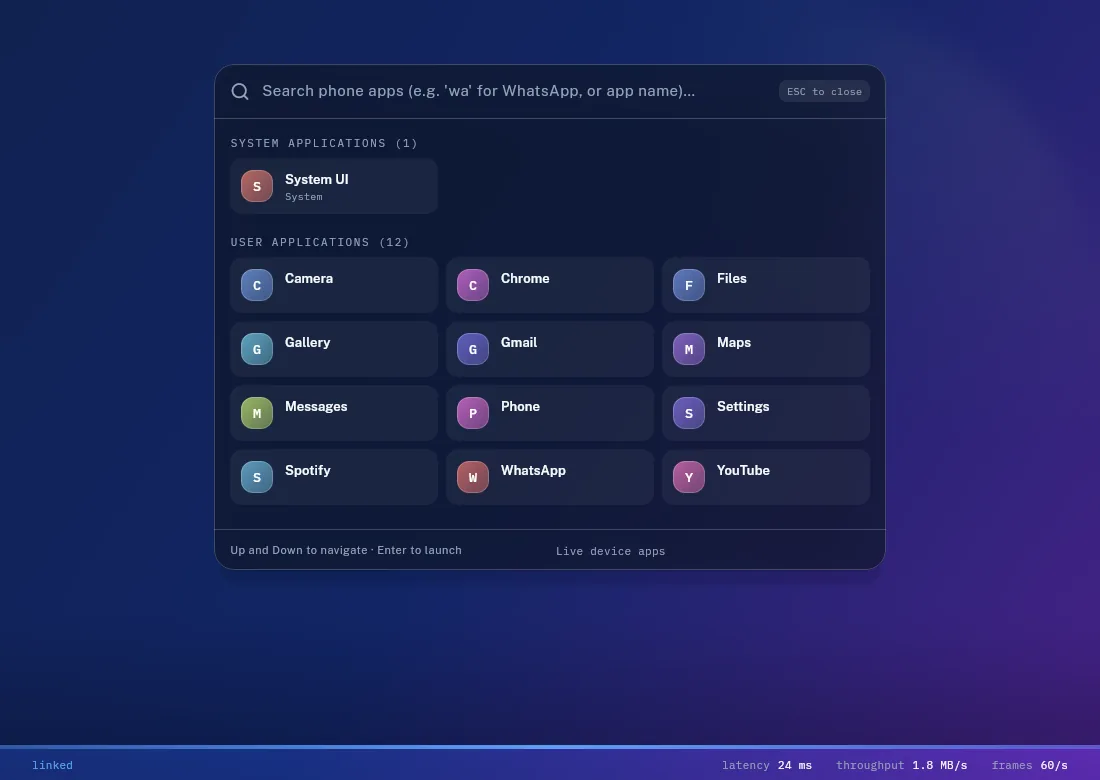Select the Chrome name label
The height and width of the screenshot is (780, 1100).
(525, 278)
